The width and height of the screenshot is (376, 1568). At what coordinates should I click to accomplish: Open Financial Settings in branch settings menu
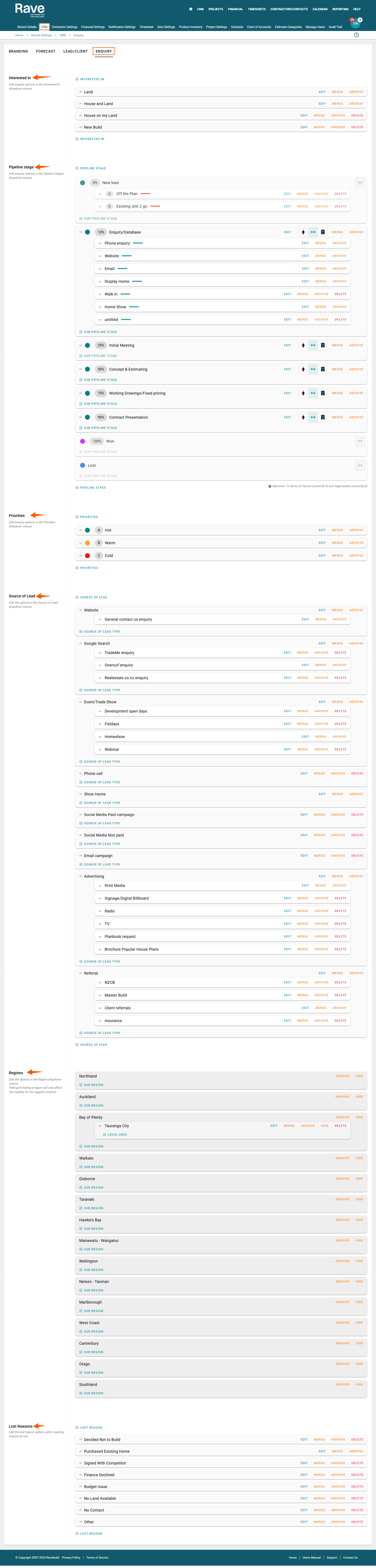click(x=93, y=27)
